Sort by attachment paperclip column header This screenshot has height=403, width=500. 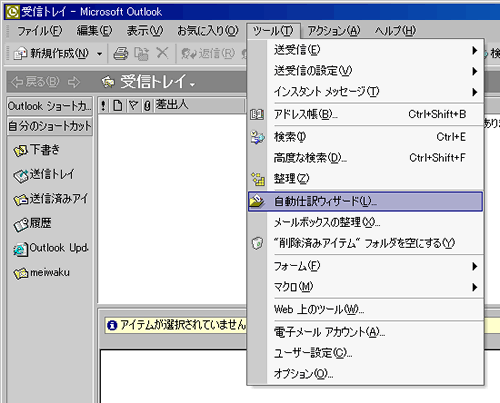pyautogui.click(x=148, y=106)
